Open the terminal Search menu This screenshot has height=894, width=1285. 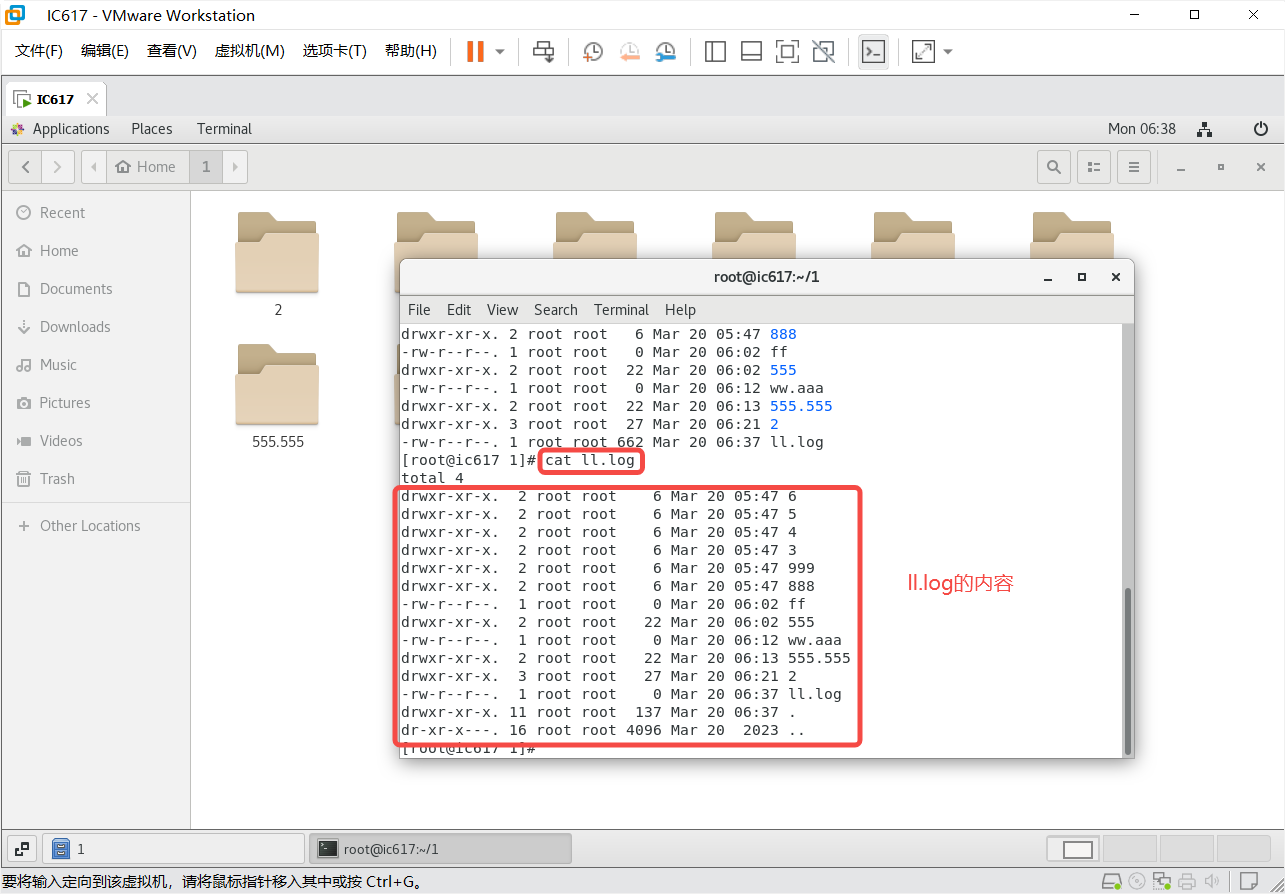556,310
